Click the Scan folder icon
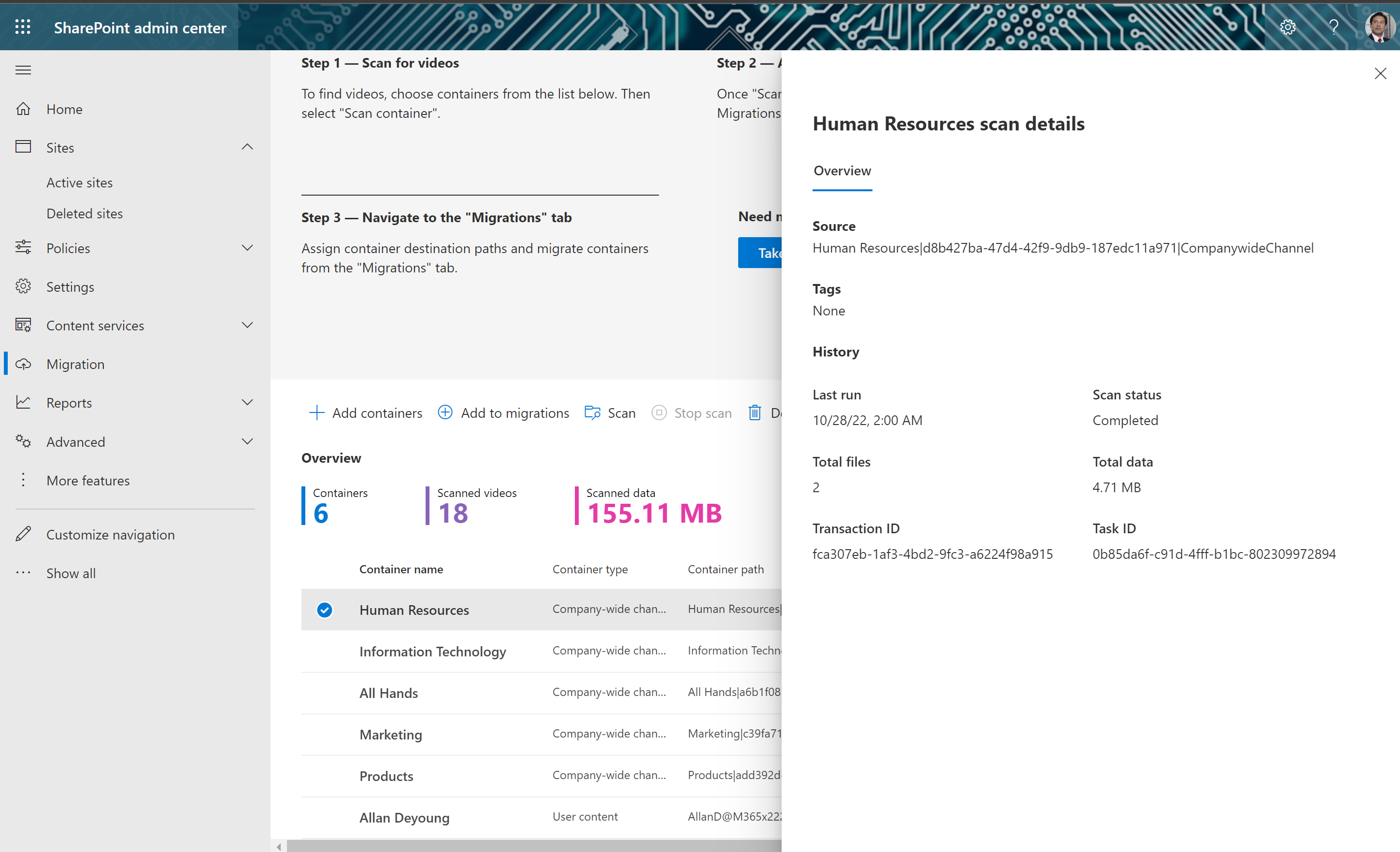Image resolution: width=1400 pixels, height=852 pixels. [593, 413]
